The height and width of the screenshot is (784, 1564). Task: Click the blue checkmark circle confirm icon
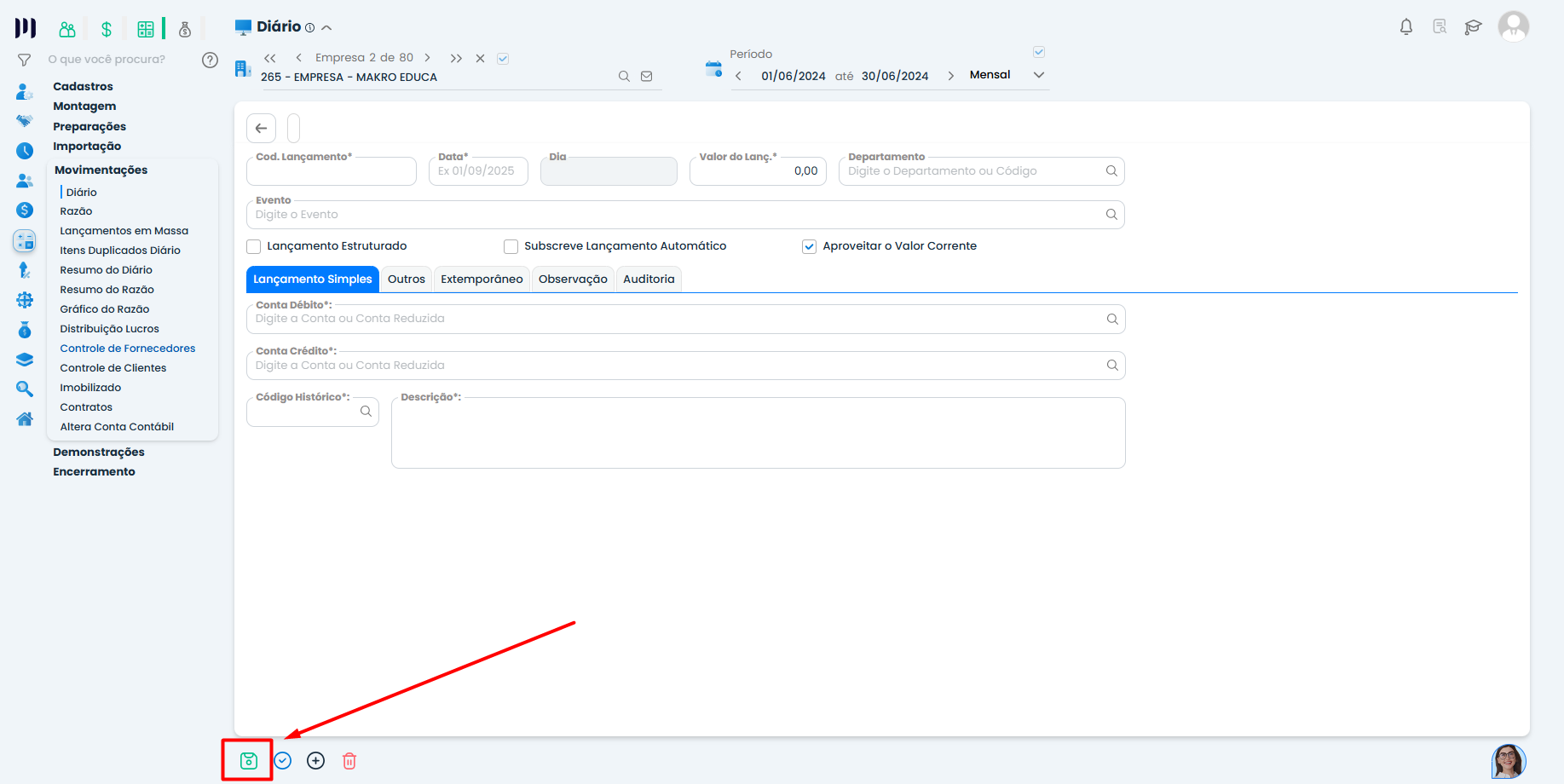click(283, 761)
